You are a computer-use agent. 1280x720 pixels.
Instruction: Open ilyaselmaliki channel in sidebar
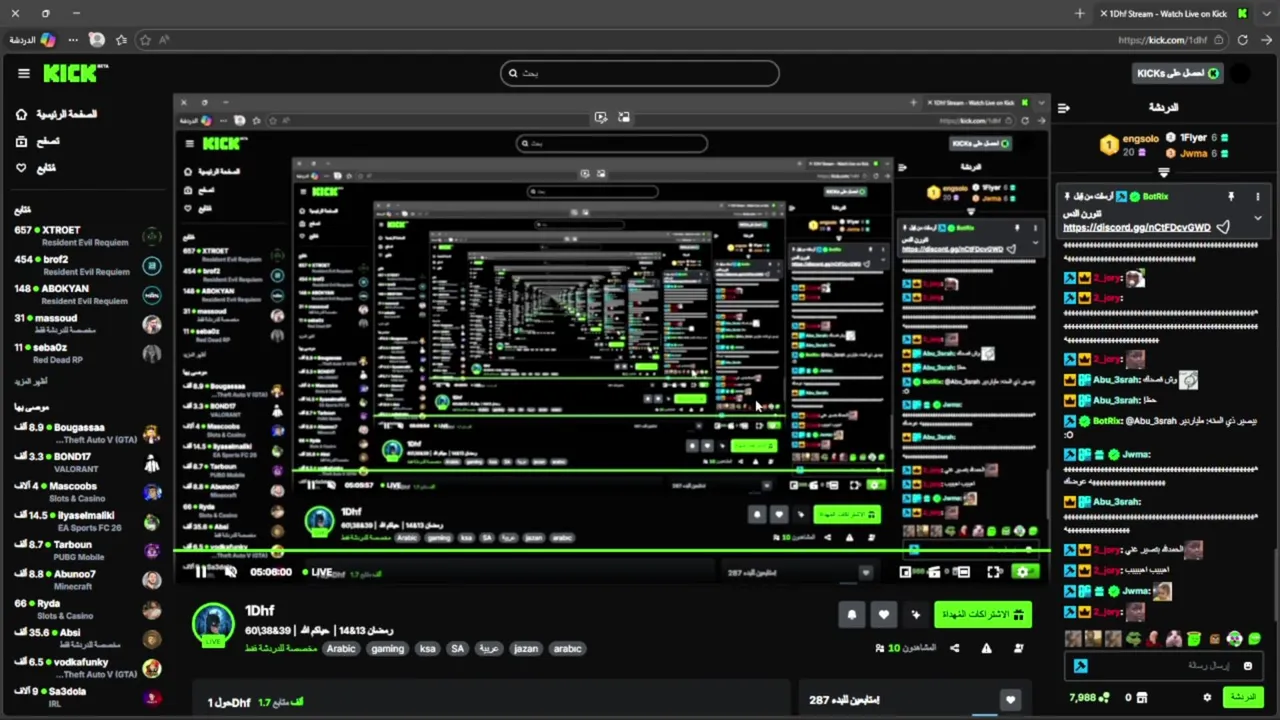[87, 521]
